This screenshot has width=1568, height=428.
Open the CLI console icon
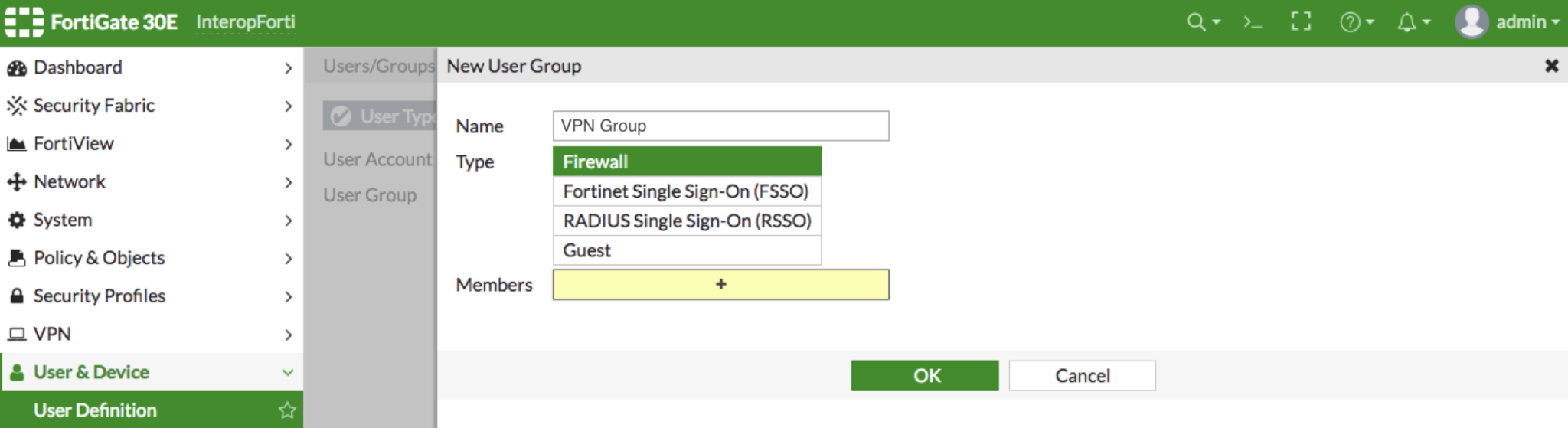[1253, 22]
